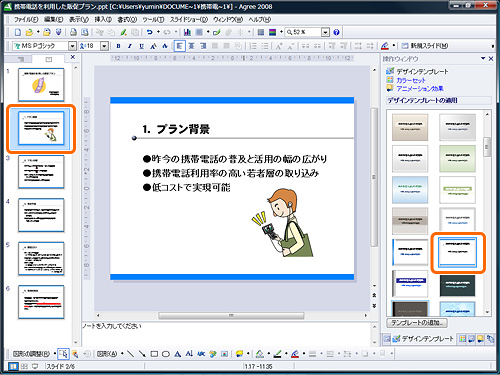The width and height of the screenshot is (500, 375).
Task: Insert a chart from toolbar
Action: (x=187, y=32)
